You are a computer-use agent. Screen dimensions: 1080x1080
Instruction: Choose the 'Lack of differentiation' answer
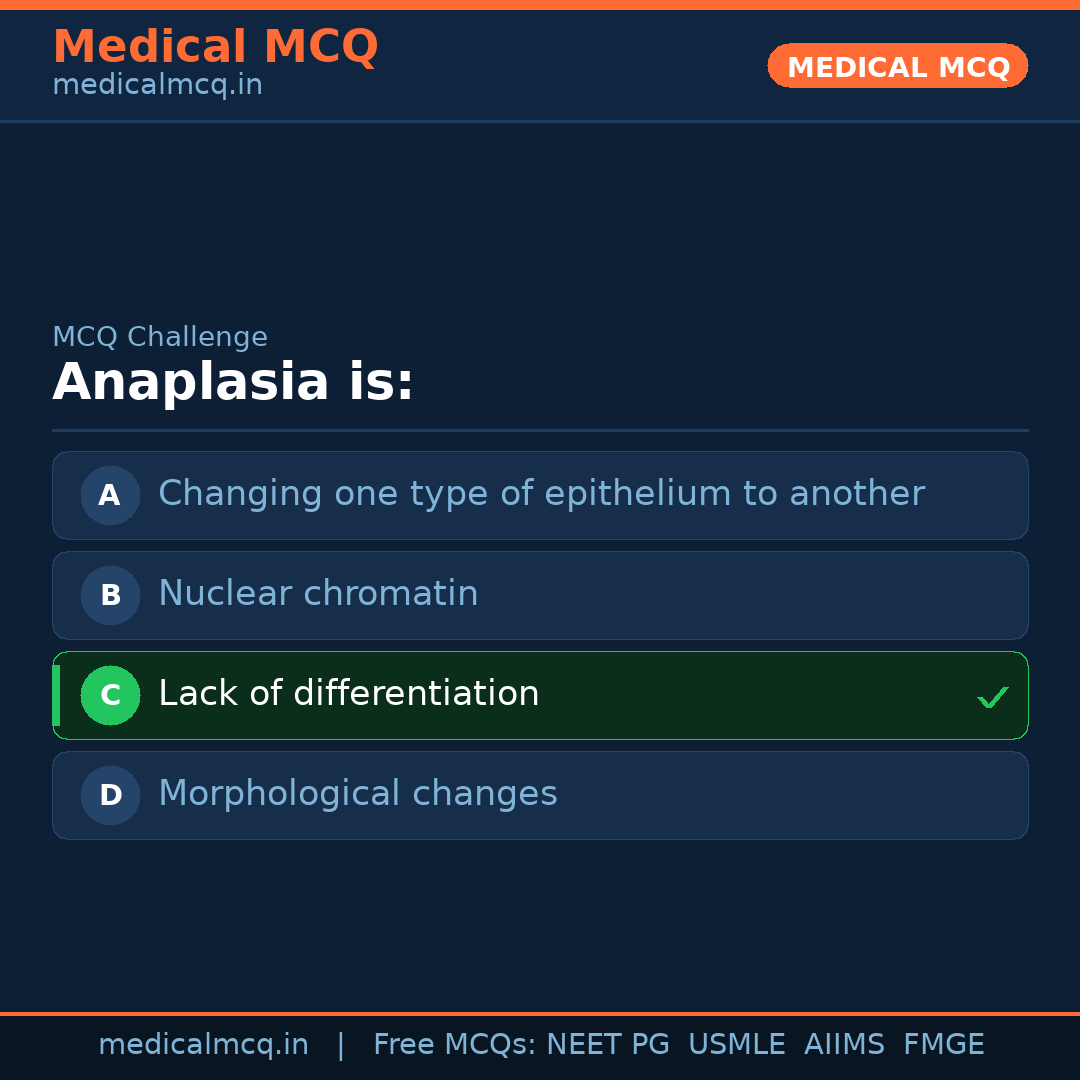(x=349, y=694)
